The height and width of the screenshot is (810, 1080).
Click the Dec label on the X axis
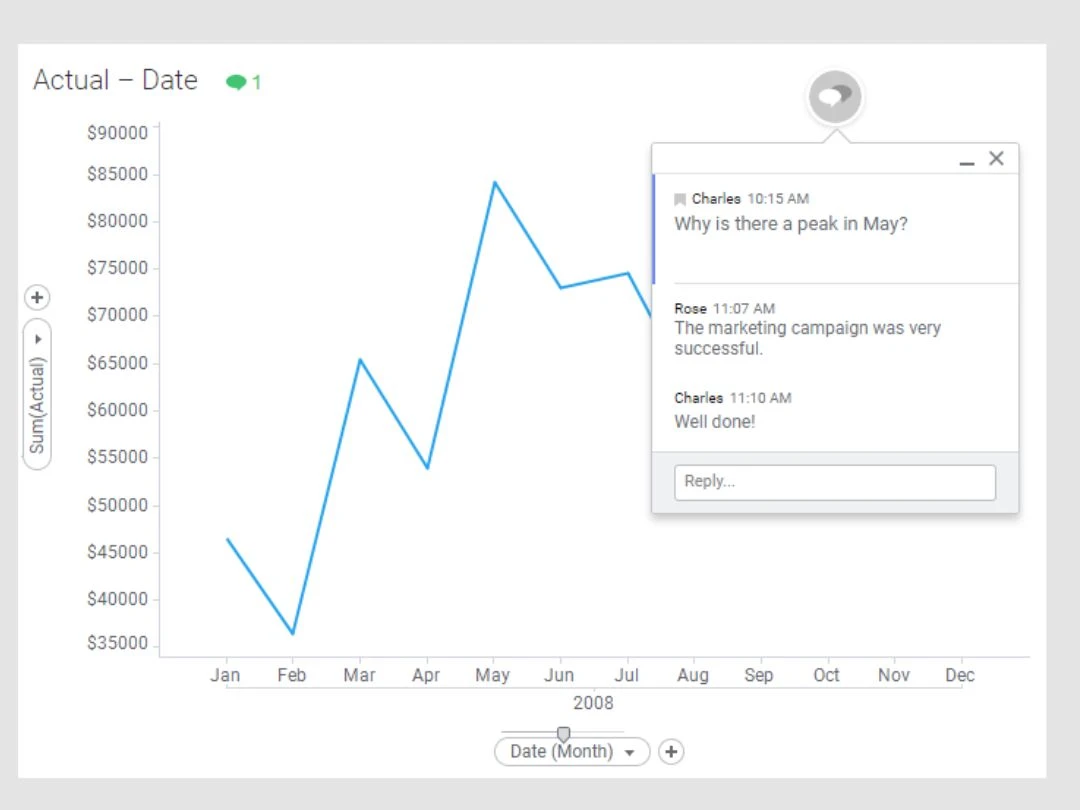click(x=959, y=676)
